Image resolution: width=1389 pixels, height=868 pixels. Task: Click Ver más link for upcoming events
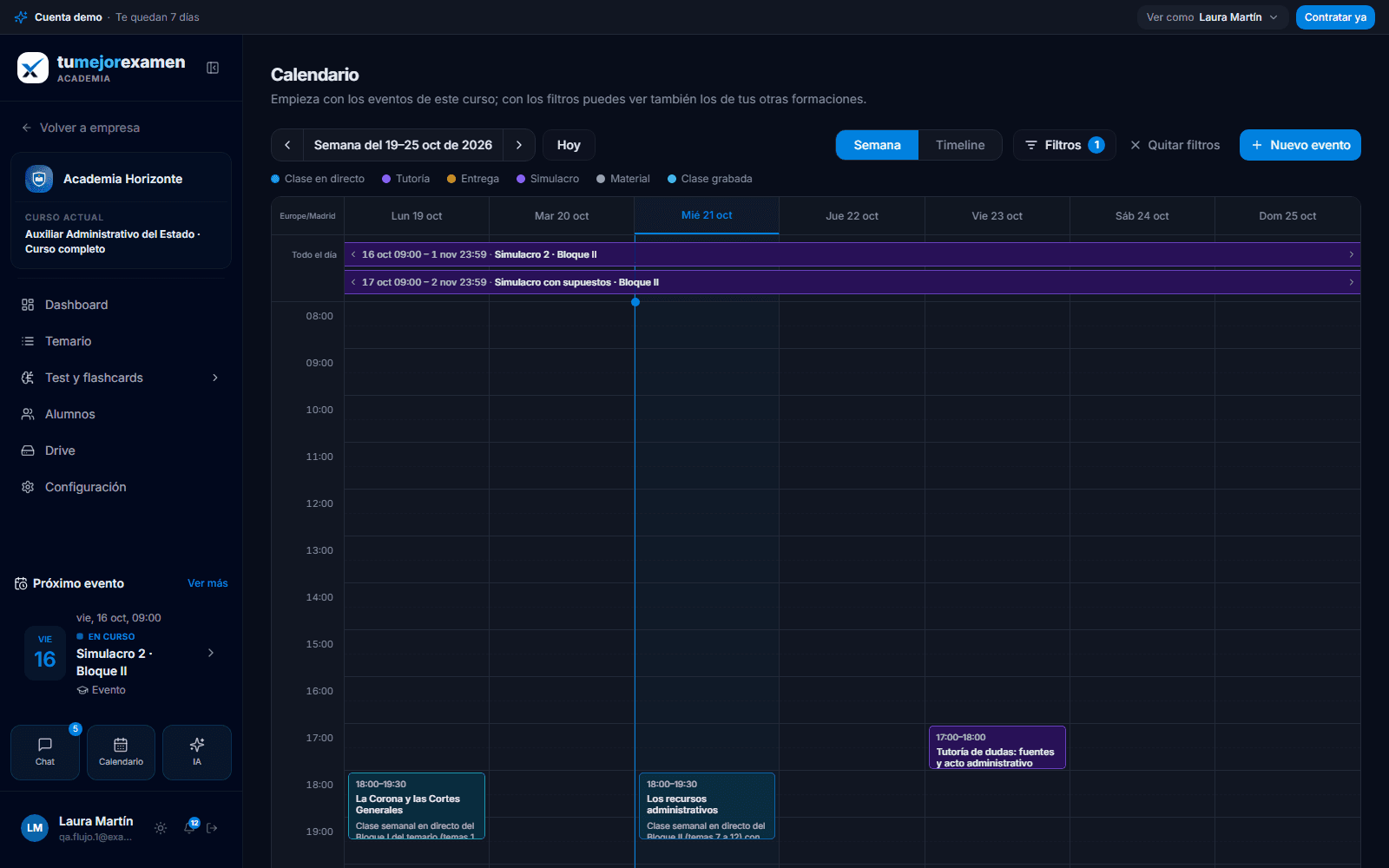207,583
